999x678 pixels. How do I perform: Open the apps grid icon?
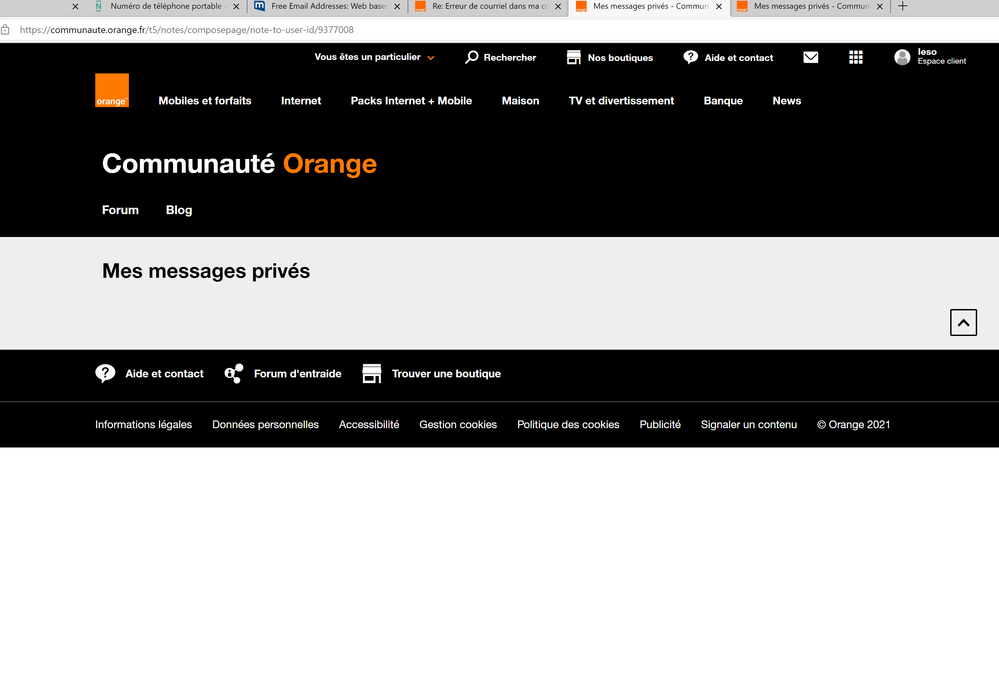[x=856, y=57]
